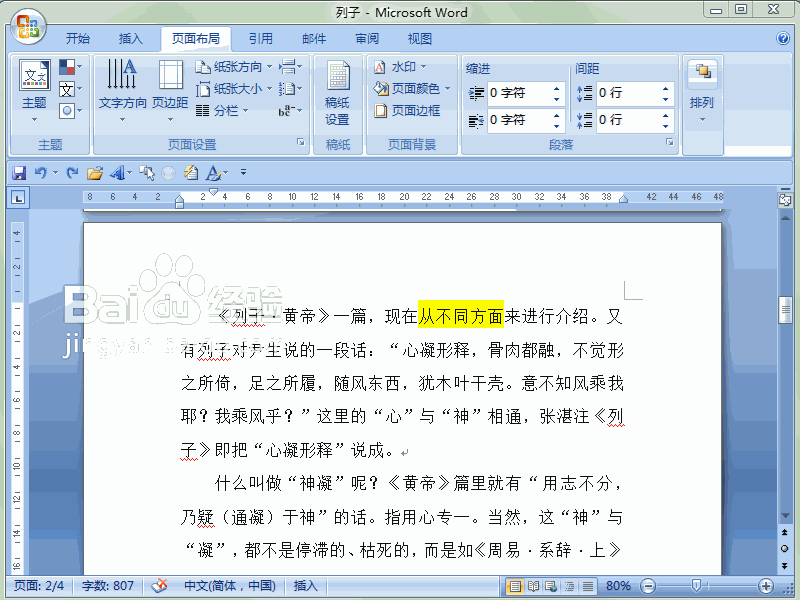Click the zoom in plus button
Screen dimensions: 800x600
[x=765, y=586]
